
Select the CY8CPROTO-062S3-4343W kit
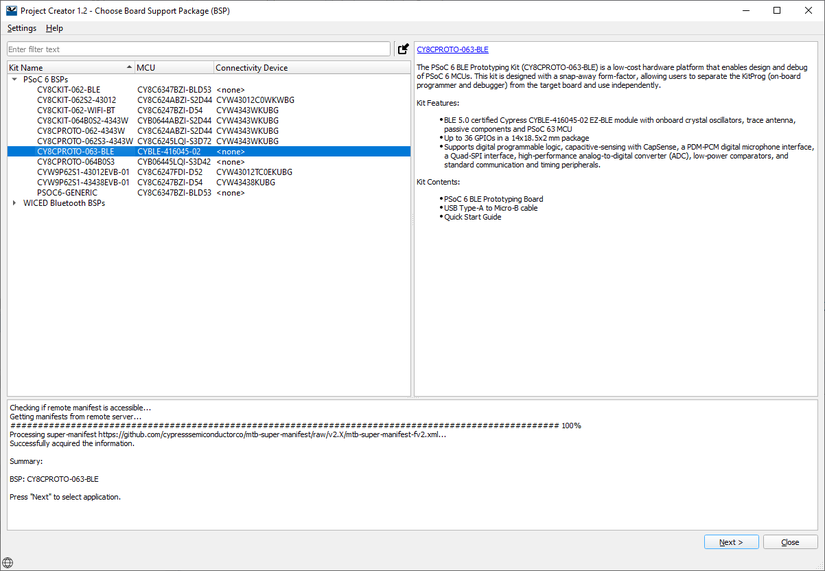pyautogui.click(x=85, y=141)
